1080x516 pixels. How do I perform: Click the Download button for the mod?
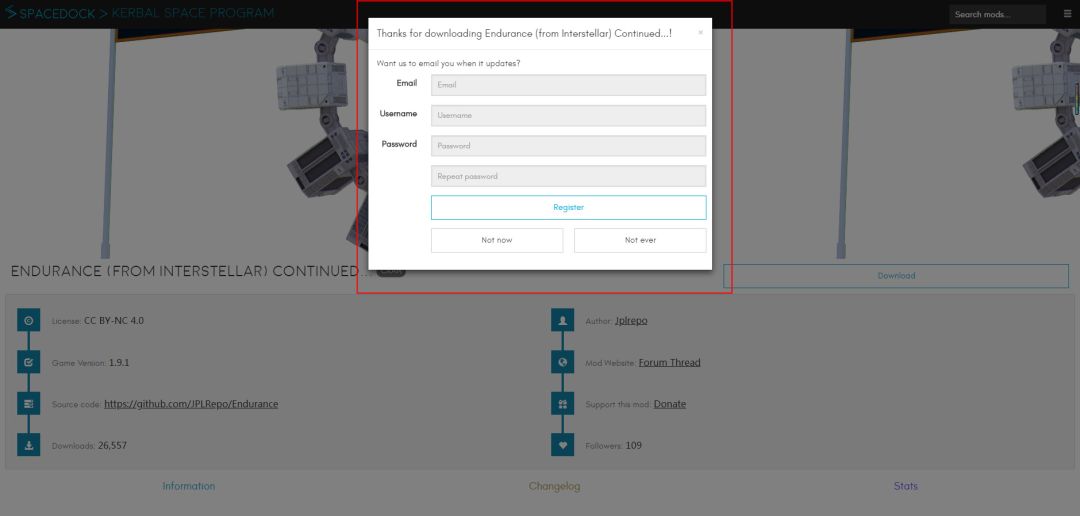[895, 276]
